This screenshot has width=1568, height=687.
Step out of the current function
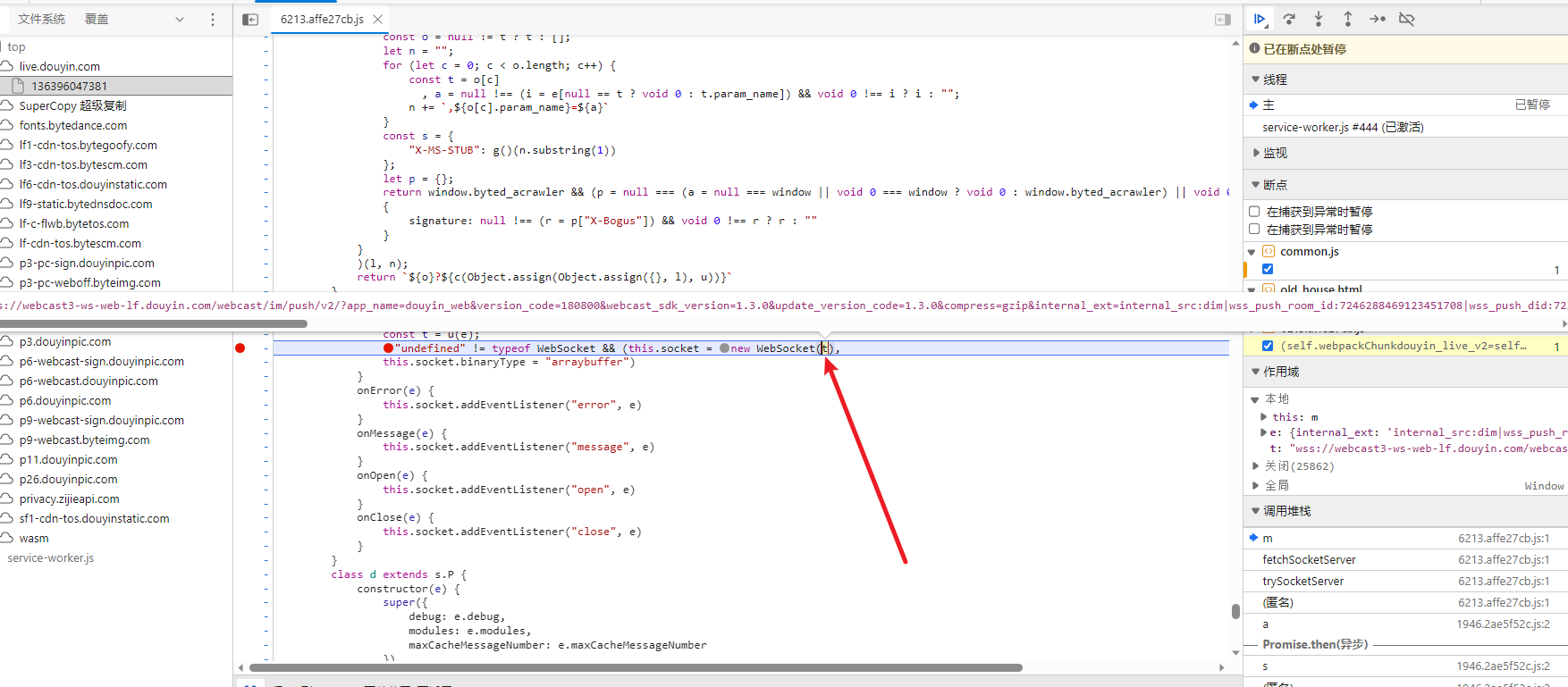(x=1348, y=19)
